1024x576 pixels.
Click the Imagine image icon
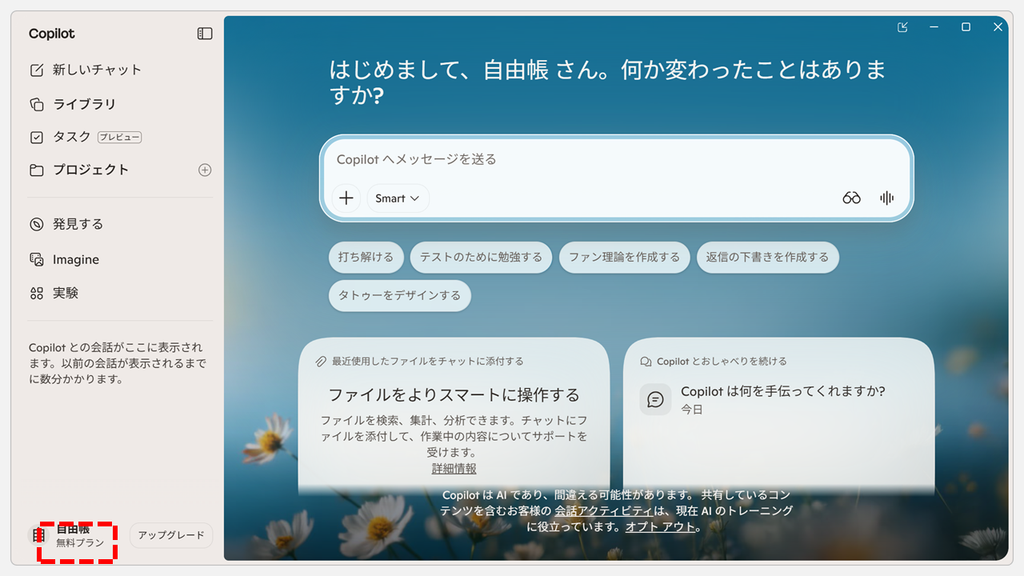coord(37,259)
